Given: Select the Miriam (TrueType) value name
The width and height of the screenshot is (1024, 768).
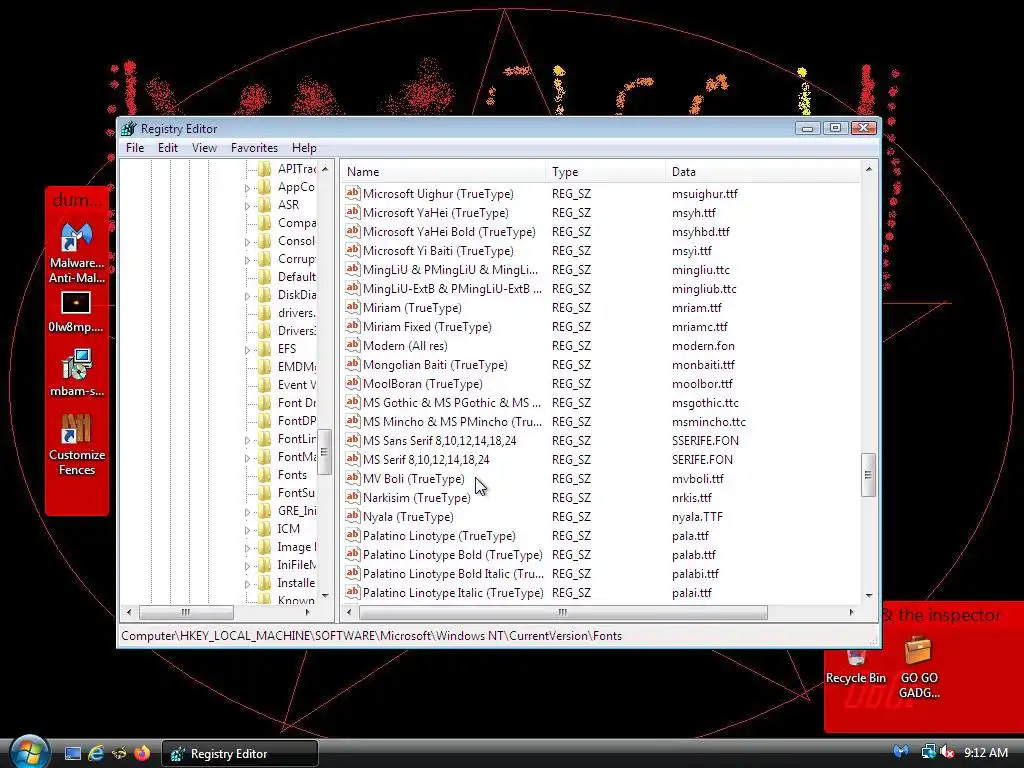Looking at the screenshot, I should click(x=412, y=307).
